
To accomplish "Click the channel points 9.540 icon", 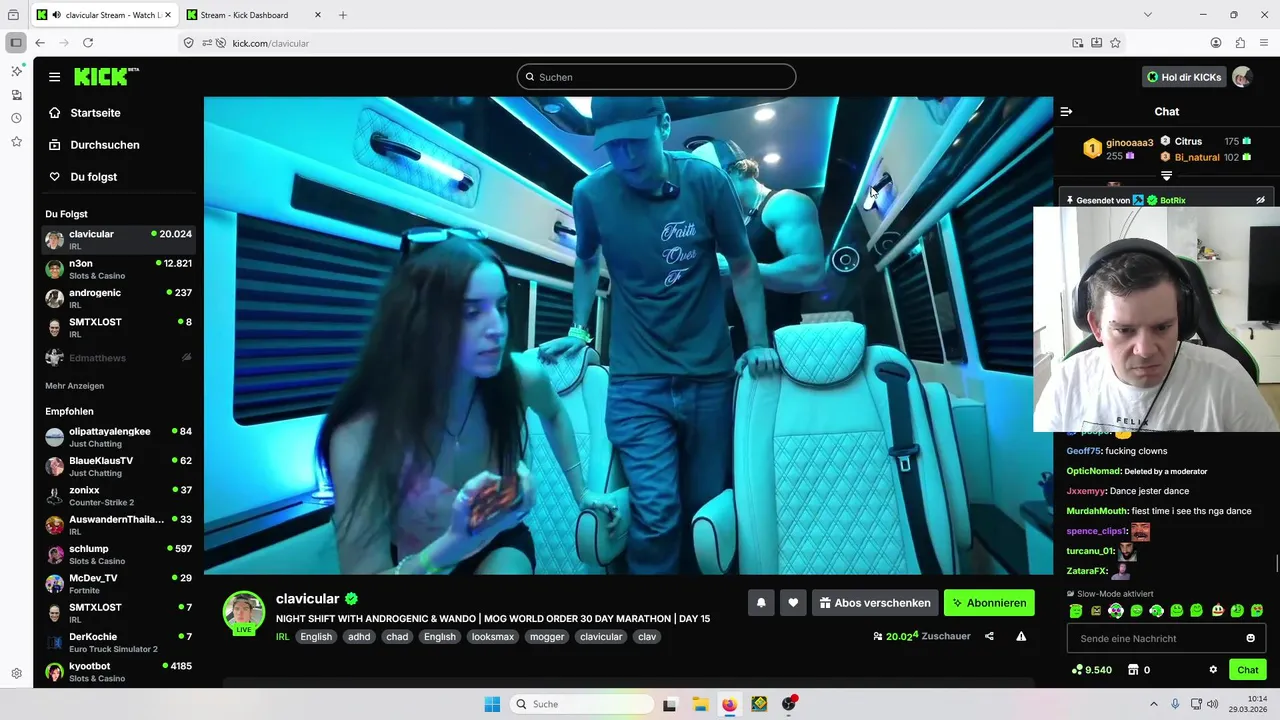I will point(1077,670).
